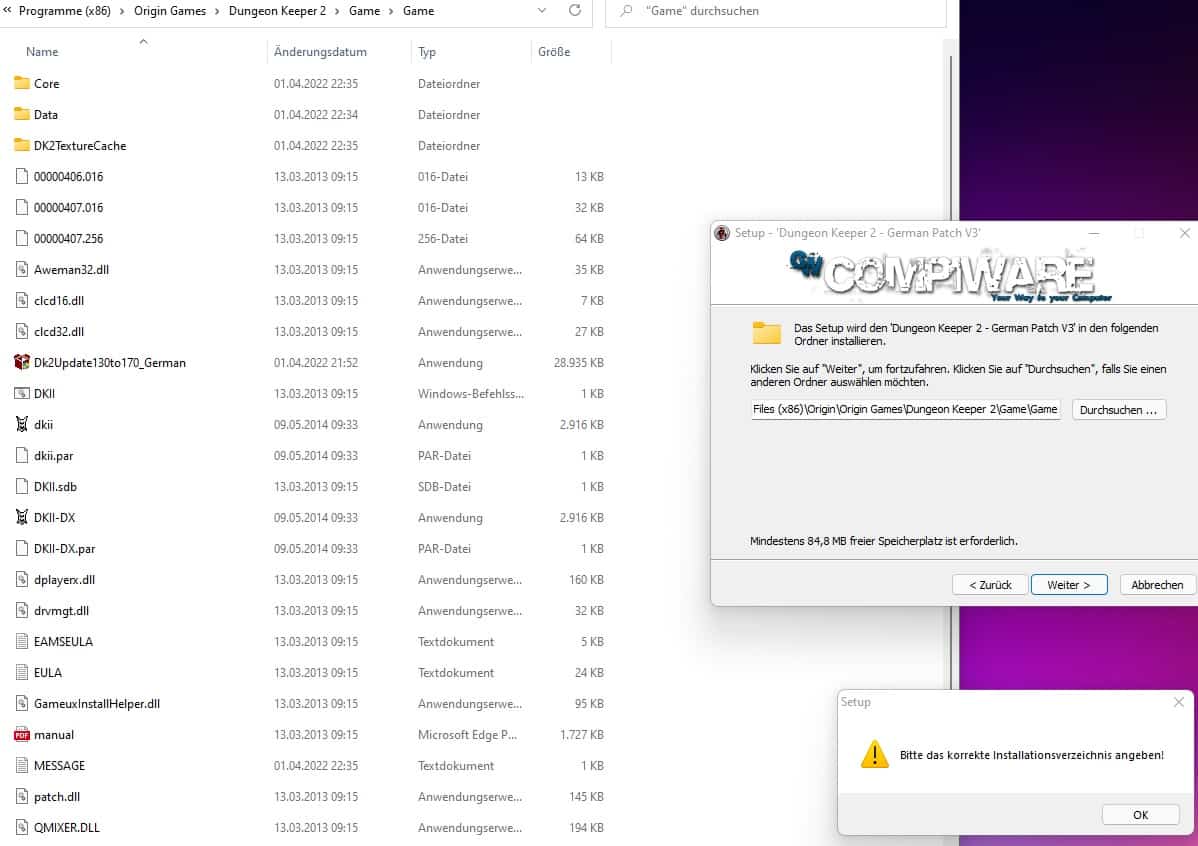1198x846 pixels.
Task: Select the 00000407.256 file name
Action: [68, 238]
